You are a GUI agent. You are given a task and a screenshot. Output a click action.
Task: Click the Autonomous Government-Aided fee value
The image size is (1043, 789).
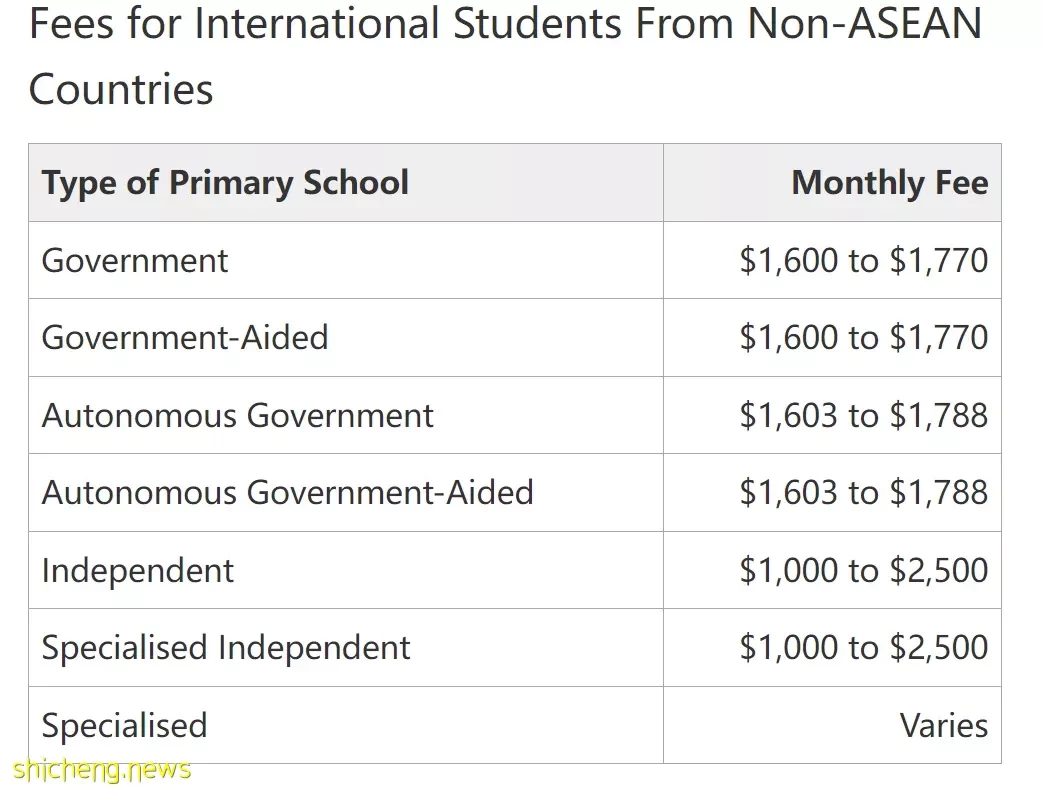(864, 493)
